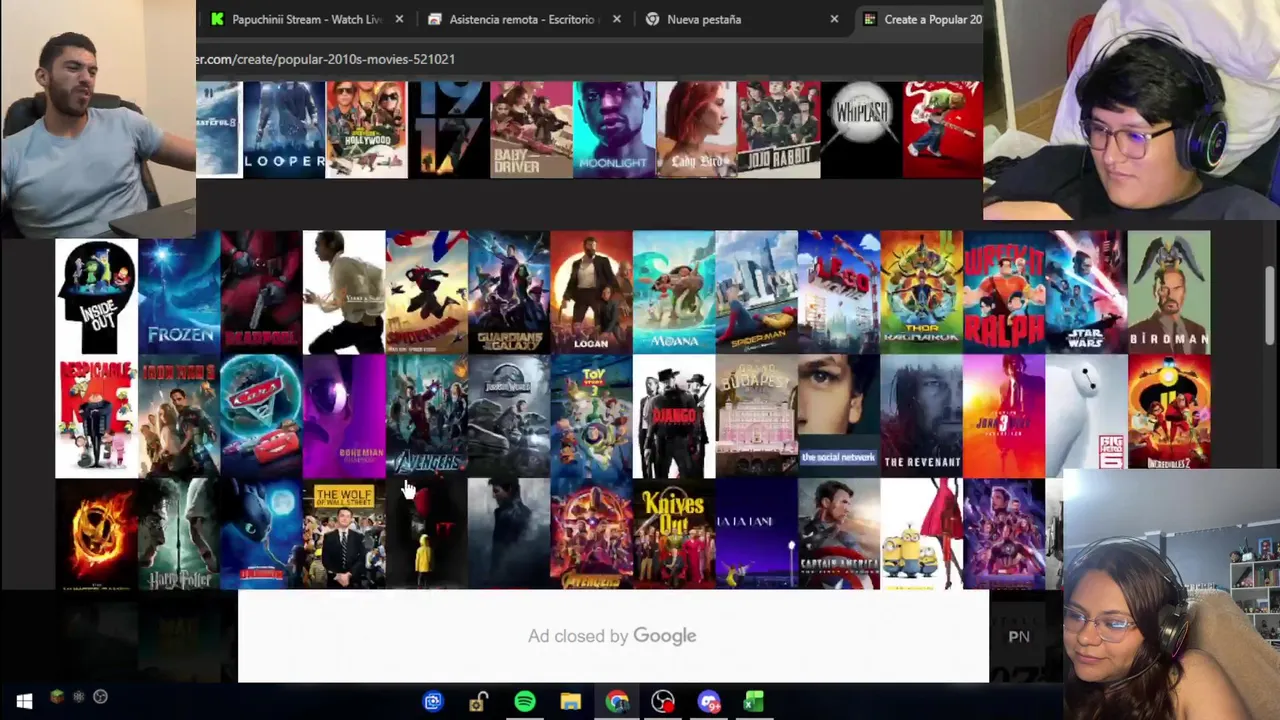
Task: Select the Frozen poster
Action: (179, 292)
